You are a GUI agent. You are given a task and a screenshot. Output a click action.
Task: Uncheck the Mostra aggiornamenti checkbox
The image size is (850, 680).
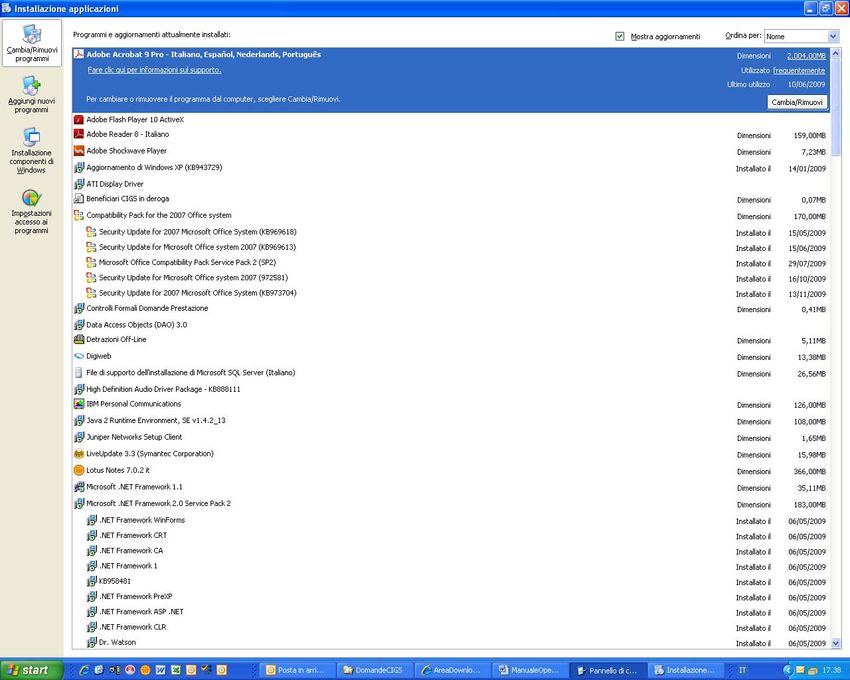click(620, 36)
